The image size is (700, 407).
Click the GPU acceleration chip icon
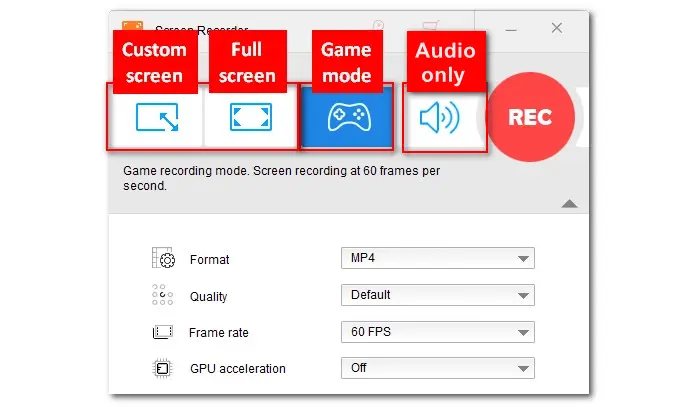tap(162, 369)
